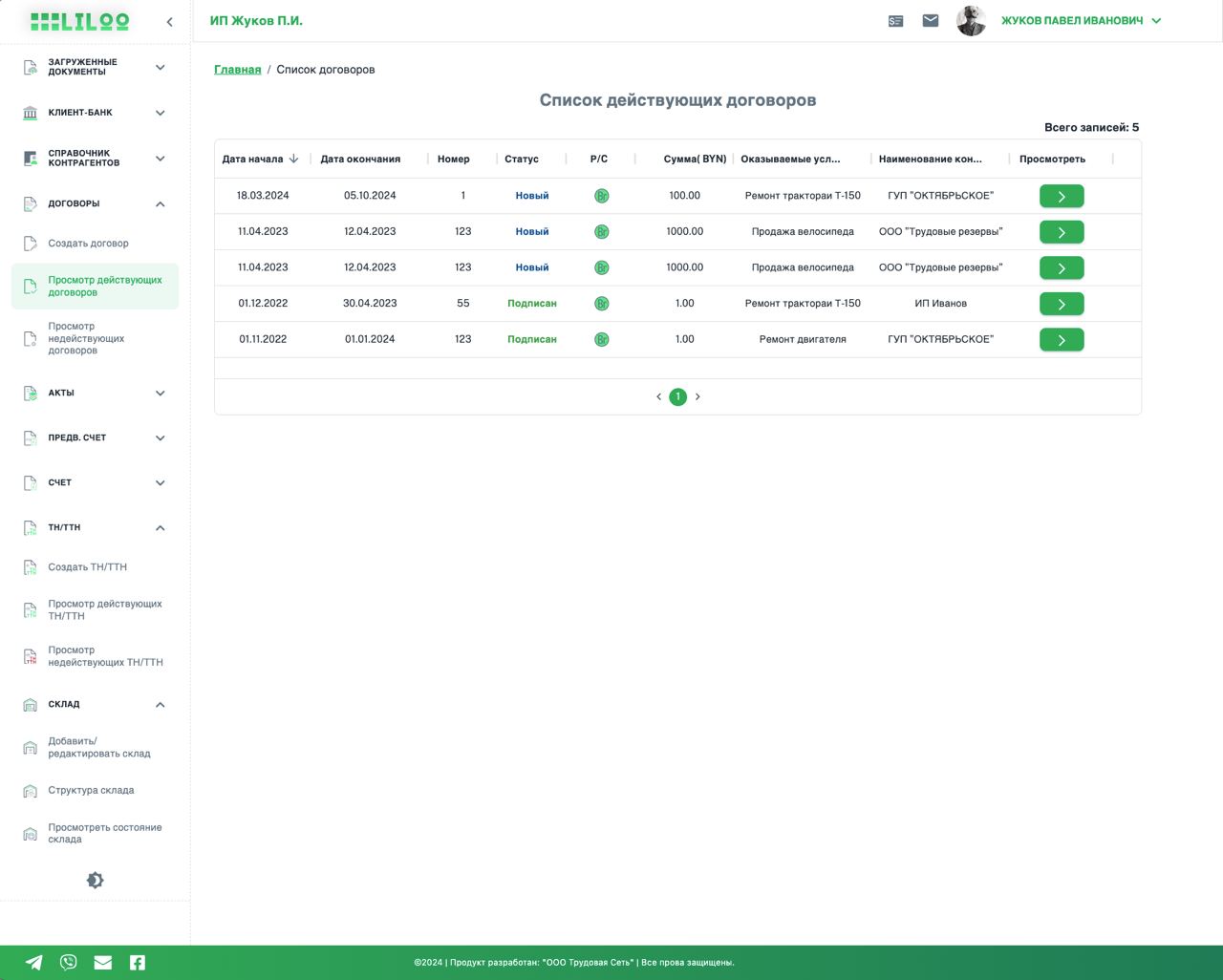Click the ТН/ТТН section icon
This screenshot has height=980, width=1223.
point(31,527)
